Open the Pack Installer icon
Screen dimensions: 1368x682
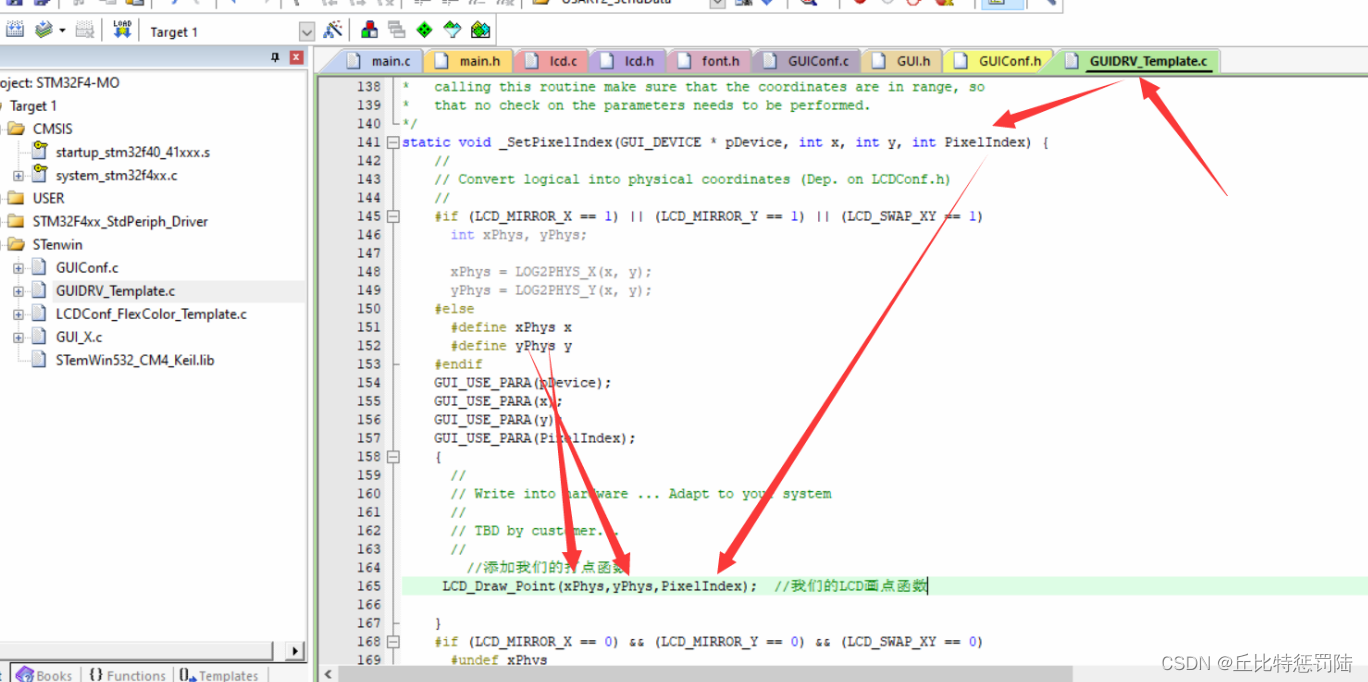click(481, 30)
